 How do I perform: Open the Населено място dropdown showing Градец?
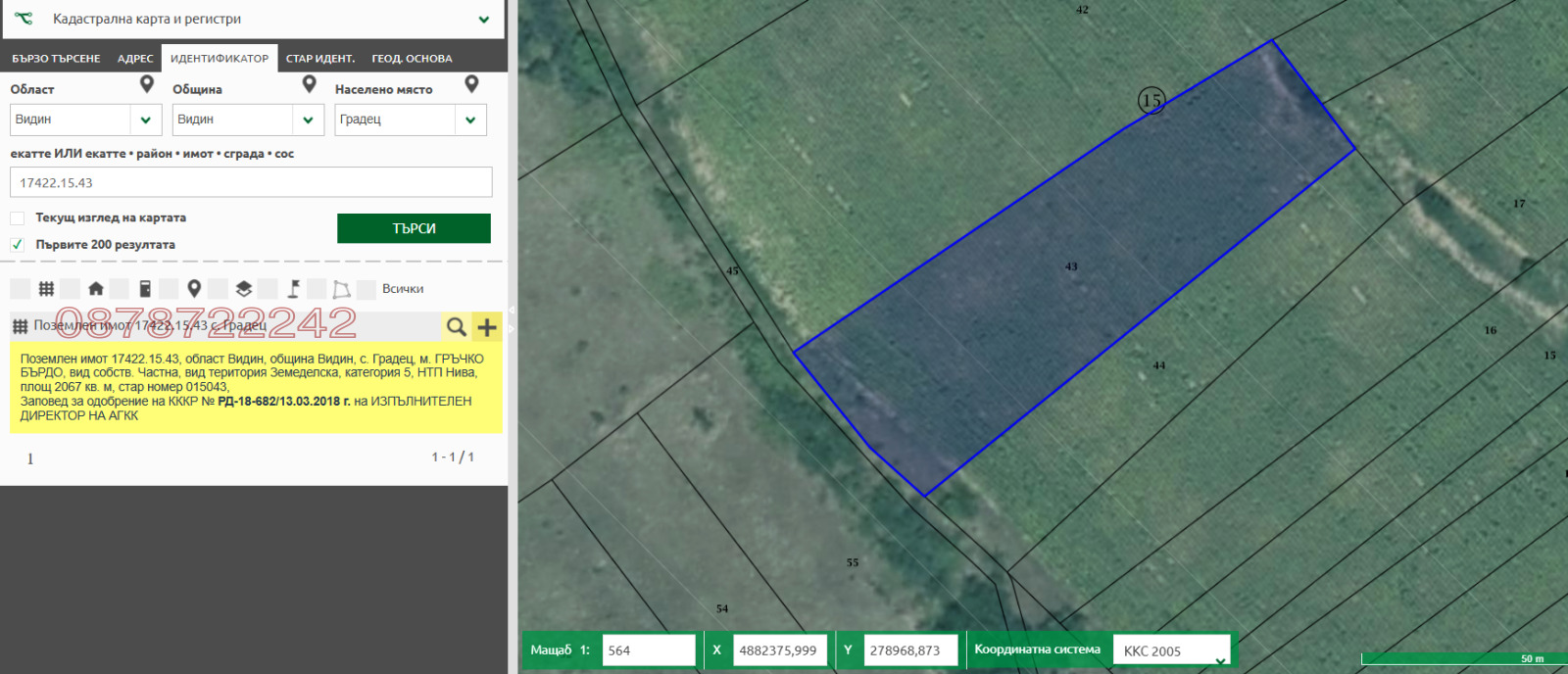pyautogui.click(x=470, y=120)
